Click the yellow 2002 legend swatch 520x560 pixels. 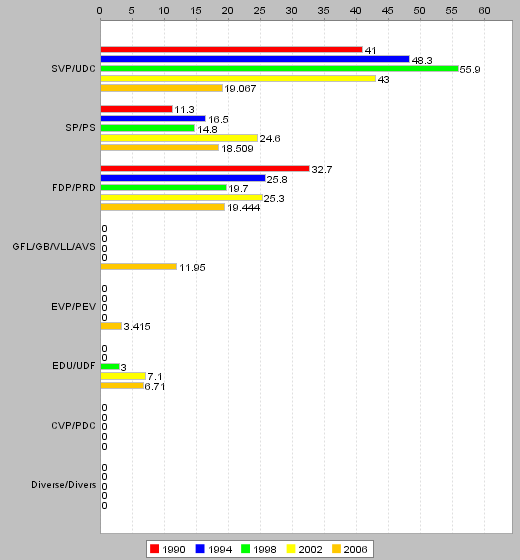pyautogui.click(x=291, y=549)
